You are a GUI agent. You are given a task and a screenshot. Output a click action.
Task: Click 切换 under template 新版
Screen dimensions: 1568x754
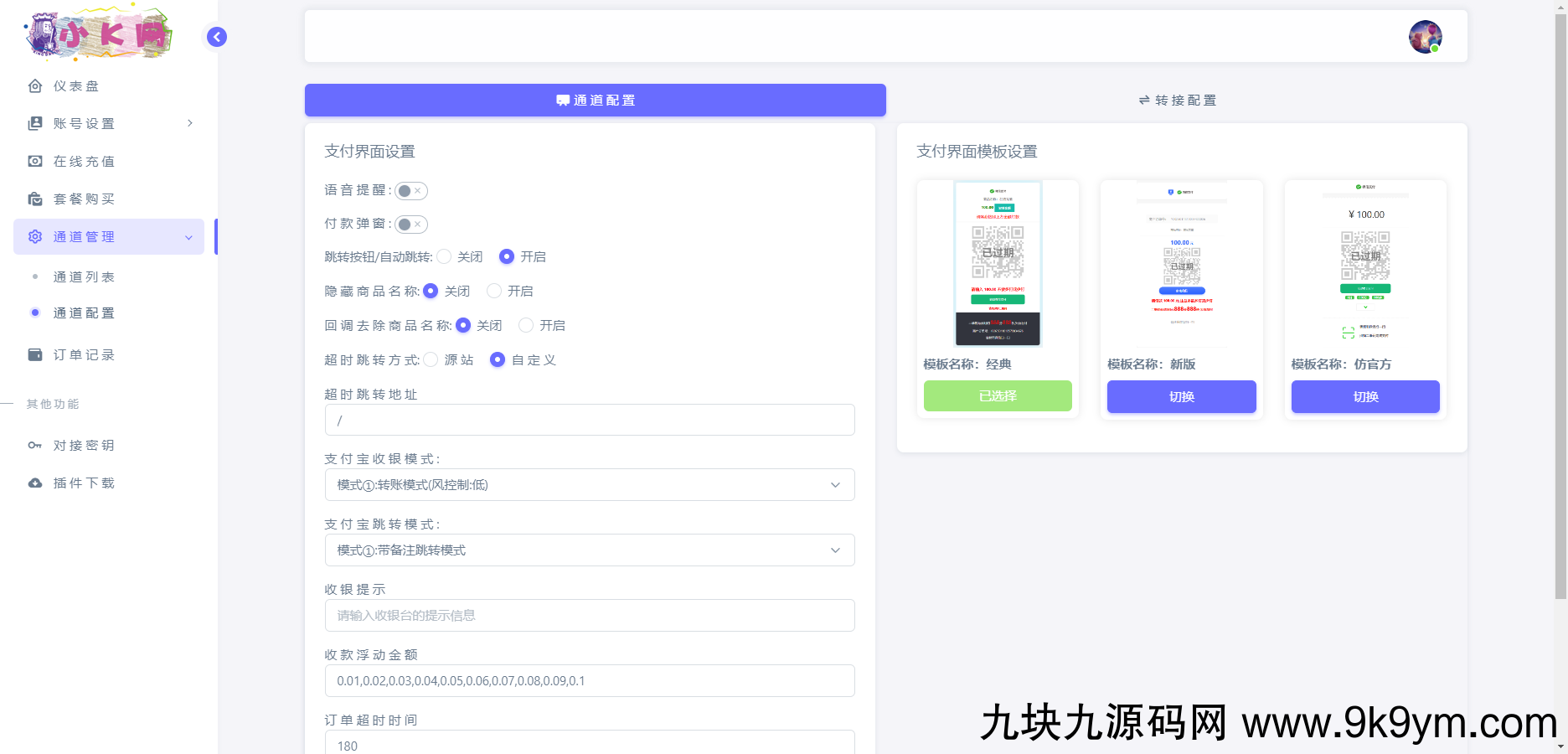click(x=1181, y=396)
